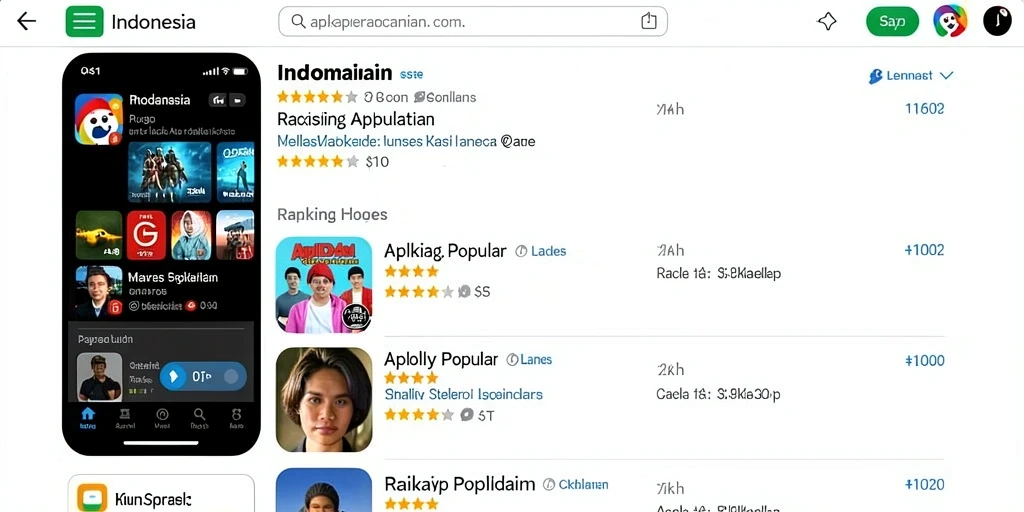This screenshot has height=512, width=1024.
Task: Click the green Sap button
Action: point(892,22)
